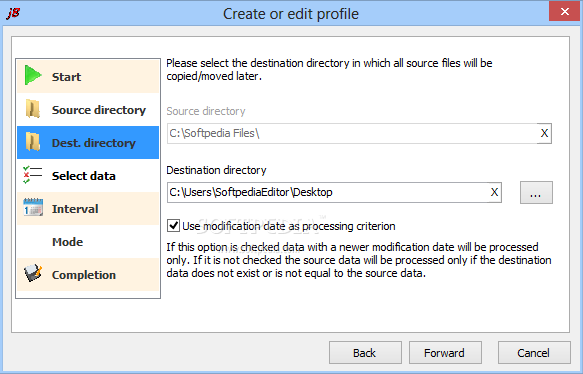Click the Back button

coord(365,352)
